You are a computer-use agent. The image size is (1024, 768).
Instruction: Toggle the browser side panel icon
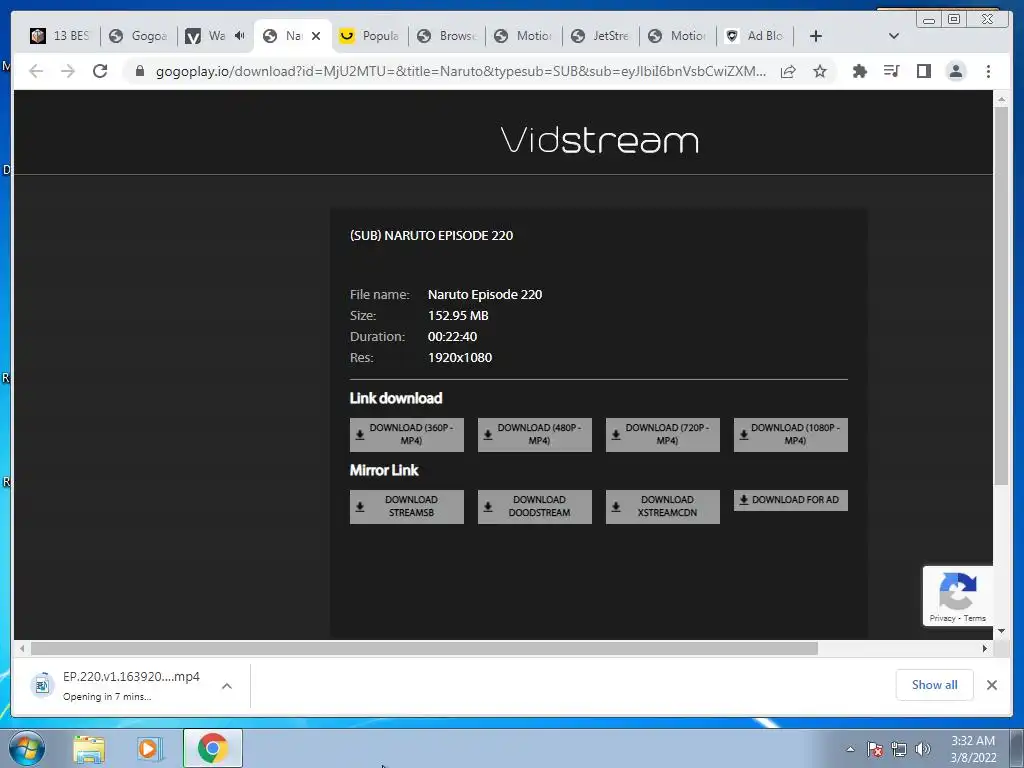tap(923, 71)
